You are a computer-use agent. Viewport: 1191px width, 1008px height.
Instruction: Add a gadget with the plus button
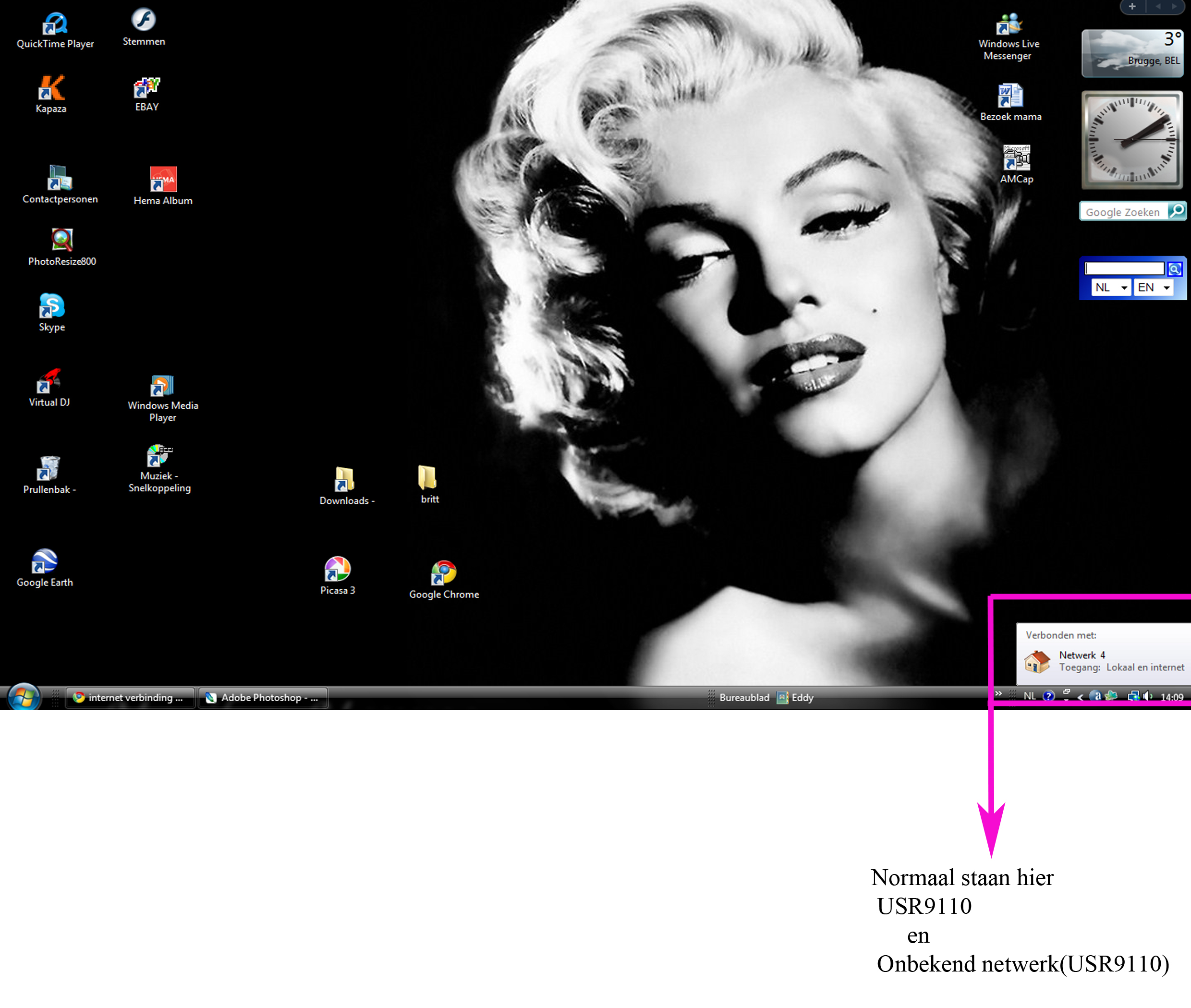tap(1132, 6)
